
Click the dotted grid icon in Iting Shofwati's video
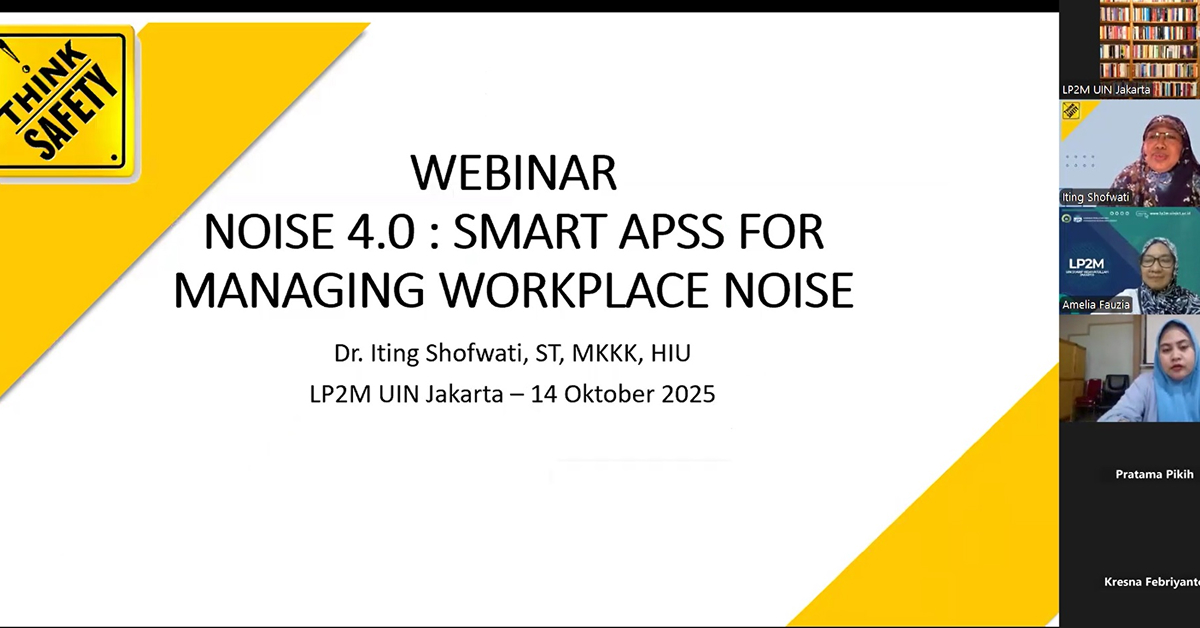coord(1078,161)
